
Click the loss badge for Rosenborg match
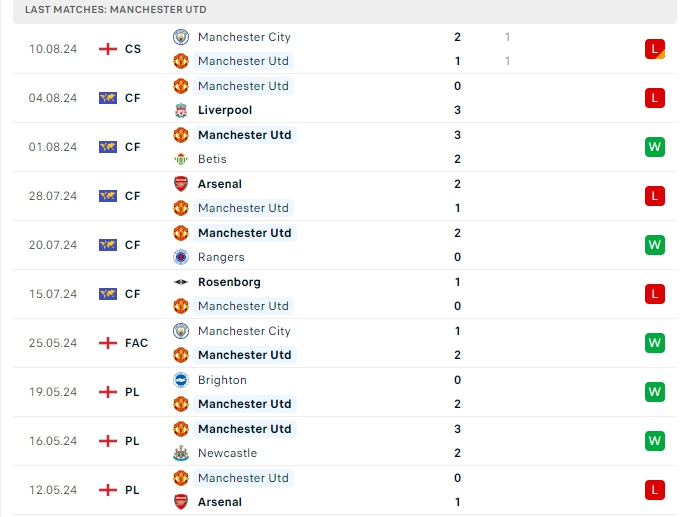(x=655, y=294)
